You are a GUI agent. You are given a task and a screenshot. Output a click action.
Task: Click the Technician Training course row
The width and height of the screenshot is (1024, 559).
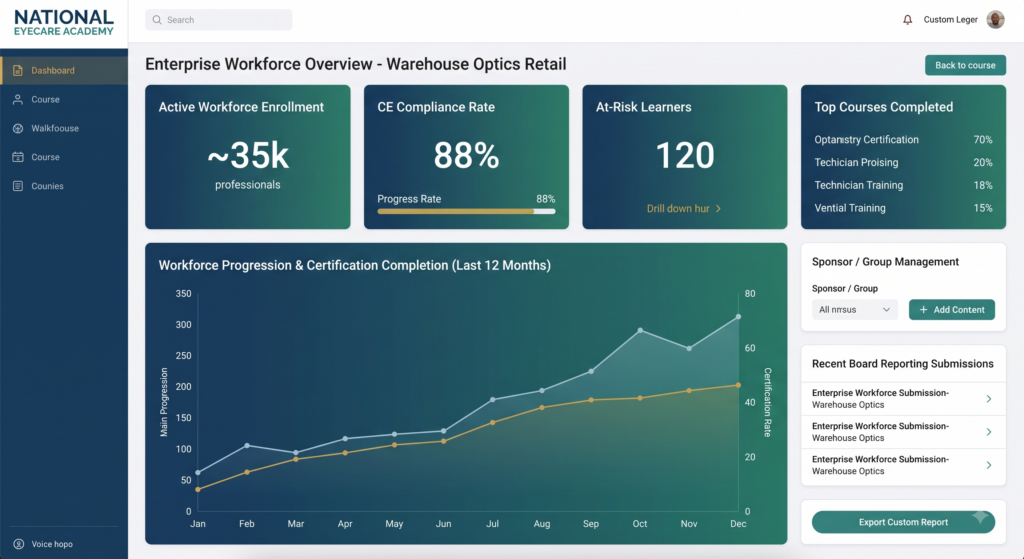903,185
